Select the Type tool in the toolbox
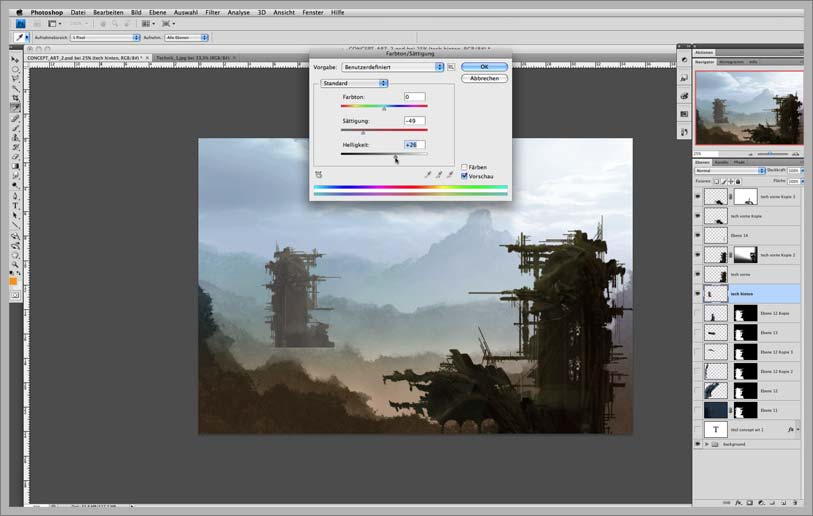Viewport: 813px width, 516px height. point(15,206)
